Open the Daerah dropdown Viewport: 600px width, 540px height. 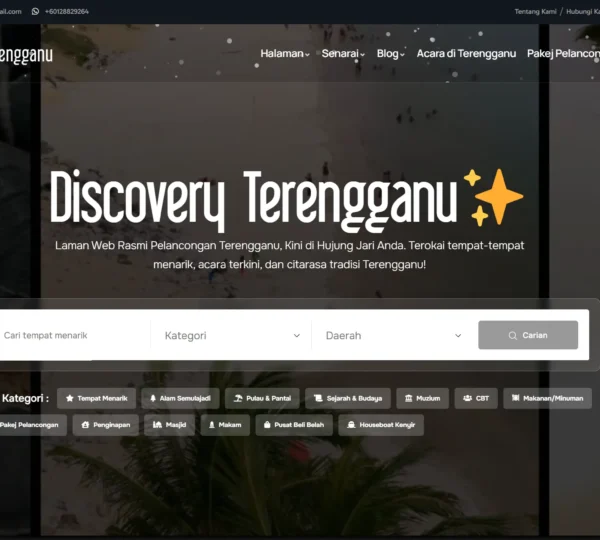393,336
